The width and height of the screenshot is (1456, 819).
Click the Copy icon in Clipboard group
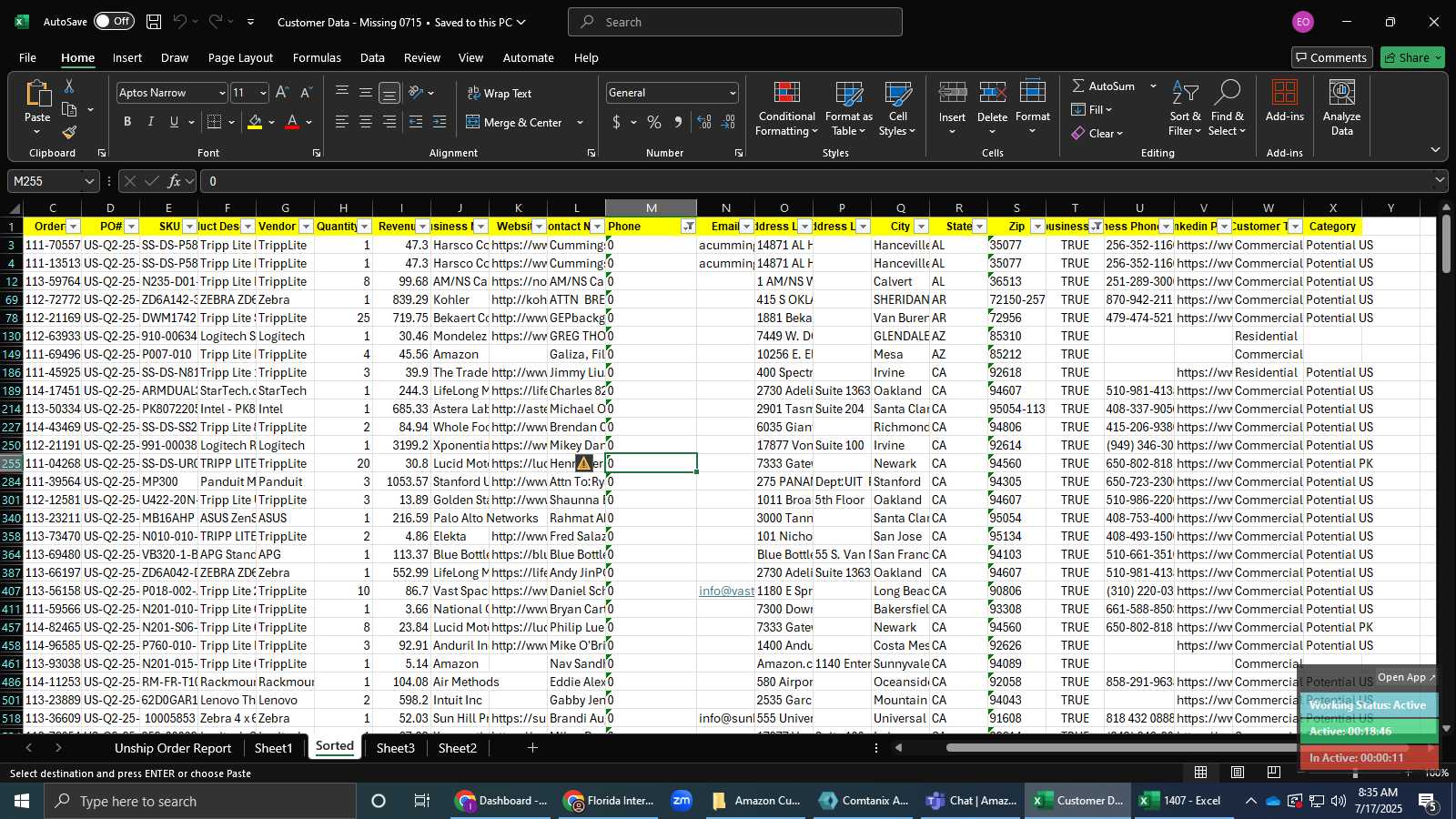click(69, 109)
